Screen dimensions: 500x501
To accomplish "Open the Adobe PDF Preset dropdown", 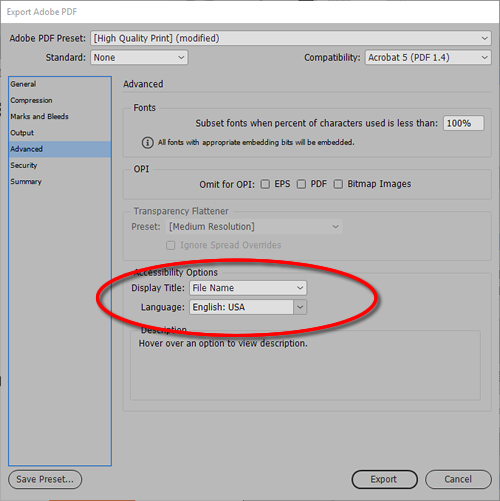I will coord(291,38).
